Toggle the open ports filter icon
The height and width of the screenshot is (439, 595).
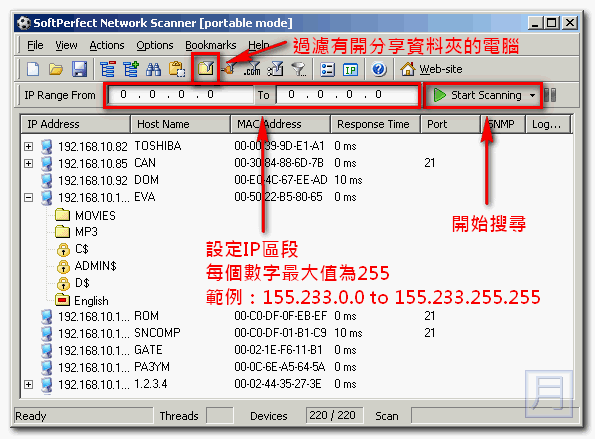(230, 69)
